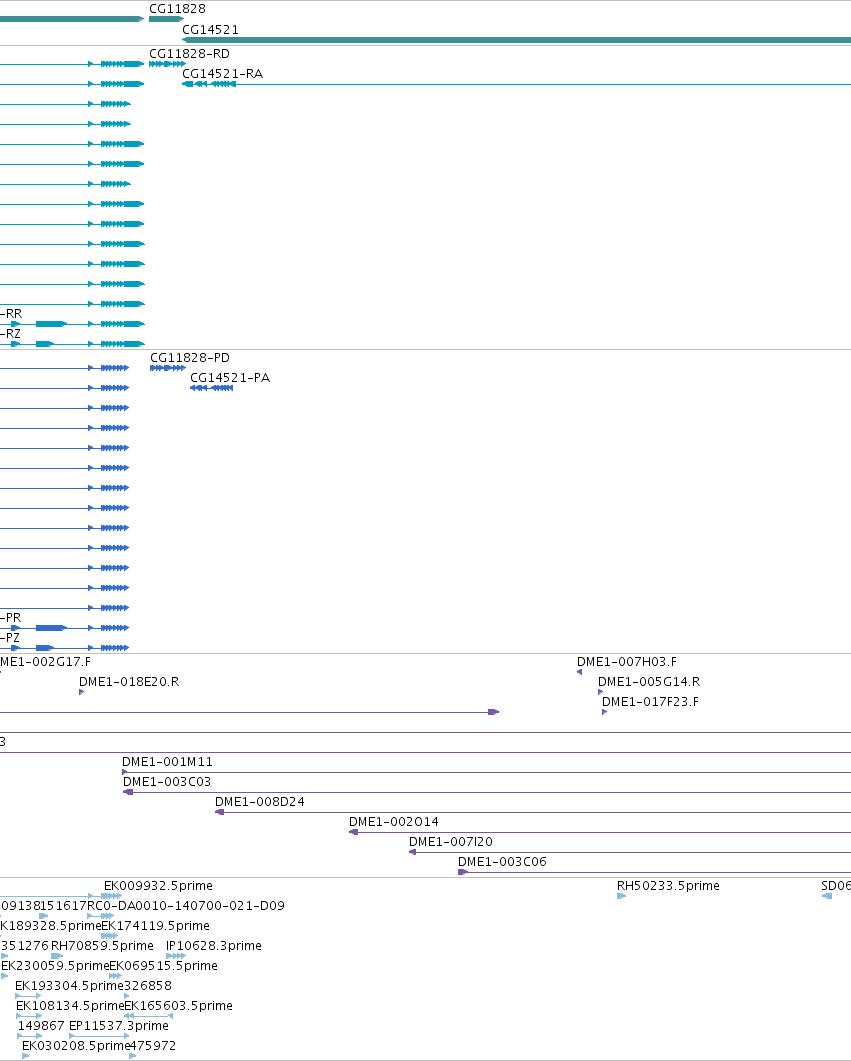Click the truncated -PR label
The image size is (851, 1061).
click(x=11, y=618)
